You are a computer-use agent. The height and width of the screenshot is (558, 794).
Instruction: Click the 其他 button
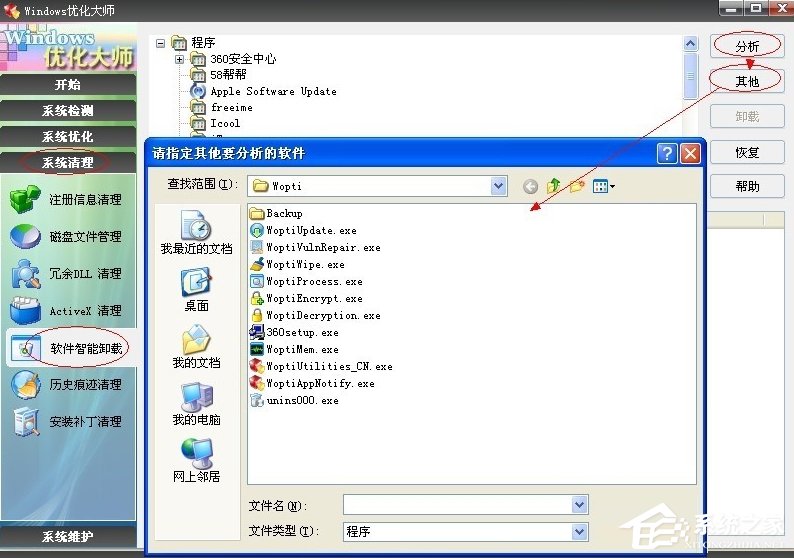(x=747, y=82)
